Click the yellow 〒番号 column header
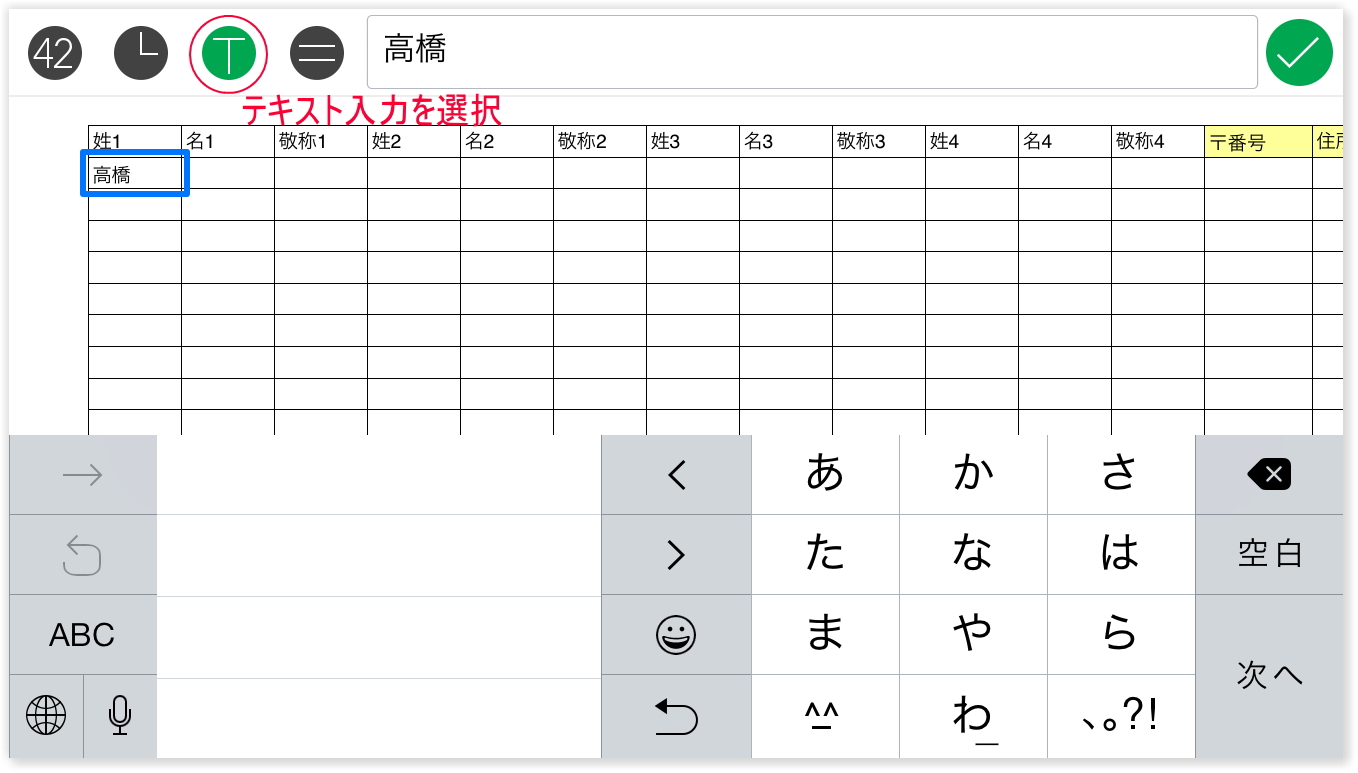1358x773 pixels. [x=1259, y=142]
